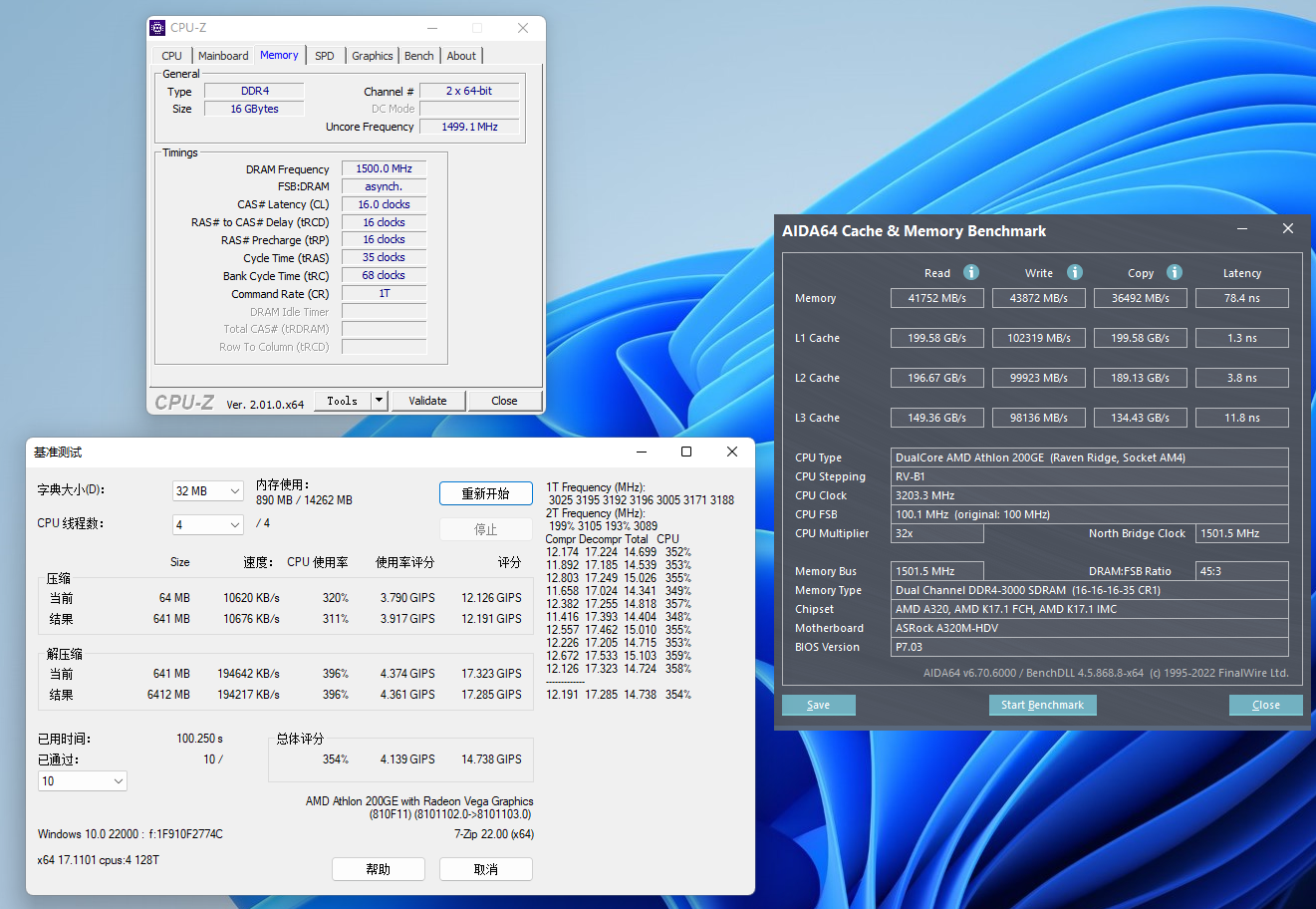Viewport: 1316px width, 909px height.
Task: Click the Save button in AIDA64
Action: coord(819,705)
